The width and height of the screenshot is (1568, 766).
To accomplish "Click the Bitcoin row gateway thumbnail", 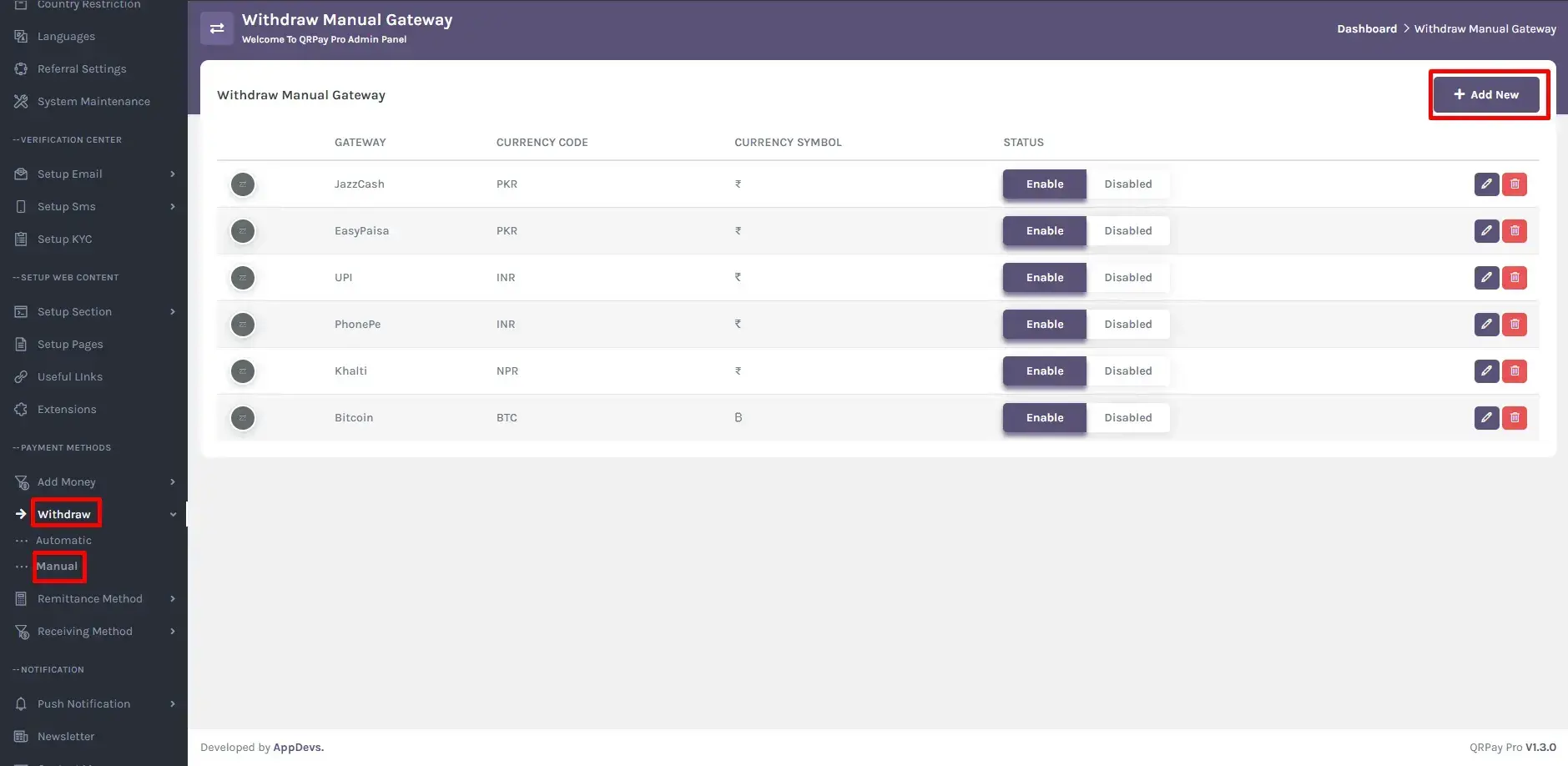I will (243, 418).
